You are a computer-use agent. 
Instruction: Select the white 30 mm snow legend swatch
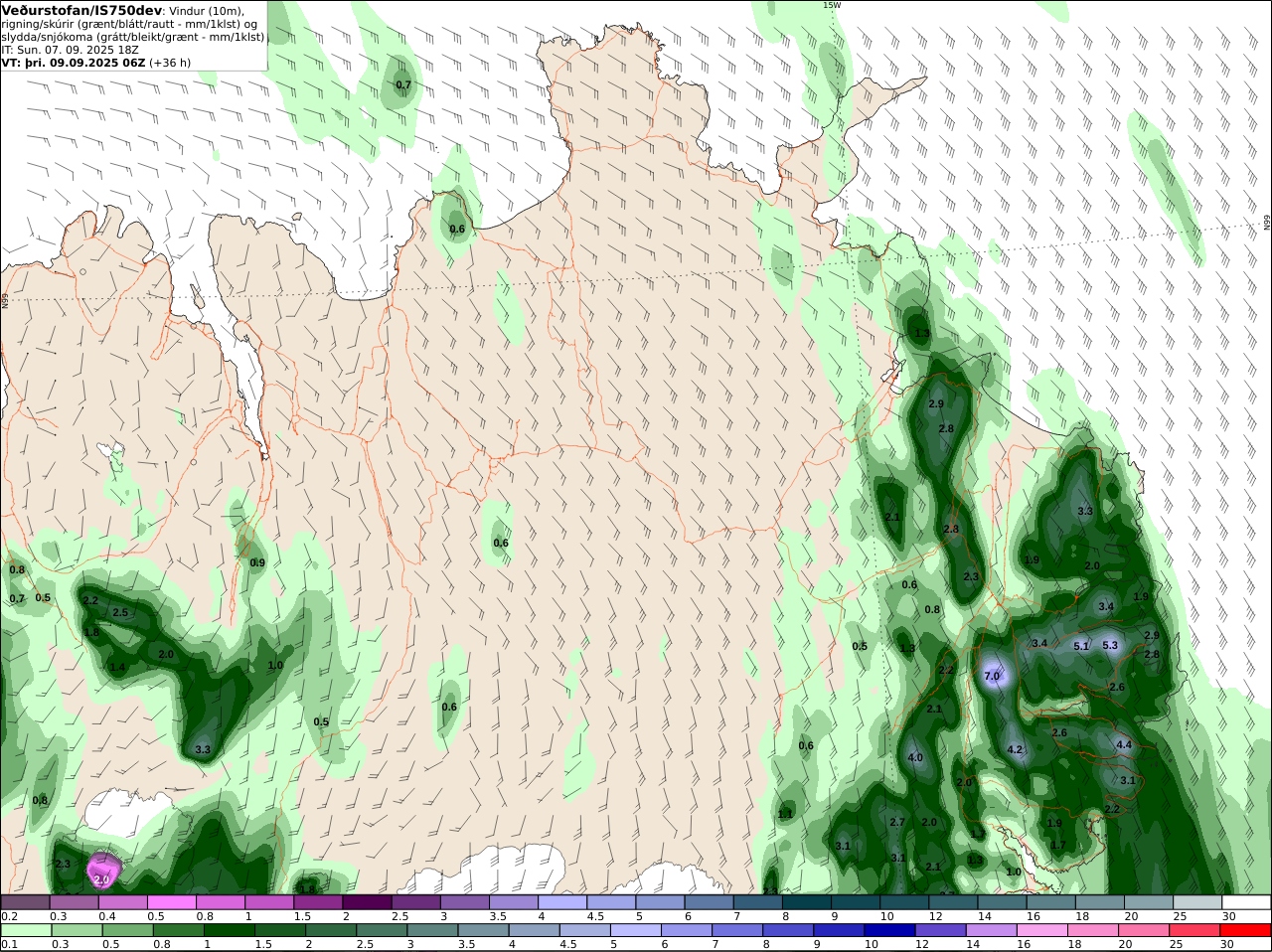pos(1247,901)
